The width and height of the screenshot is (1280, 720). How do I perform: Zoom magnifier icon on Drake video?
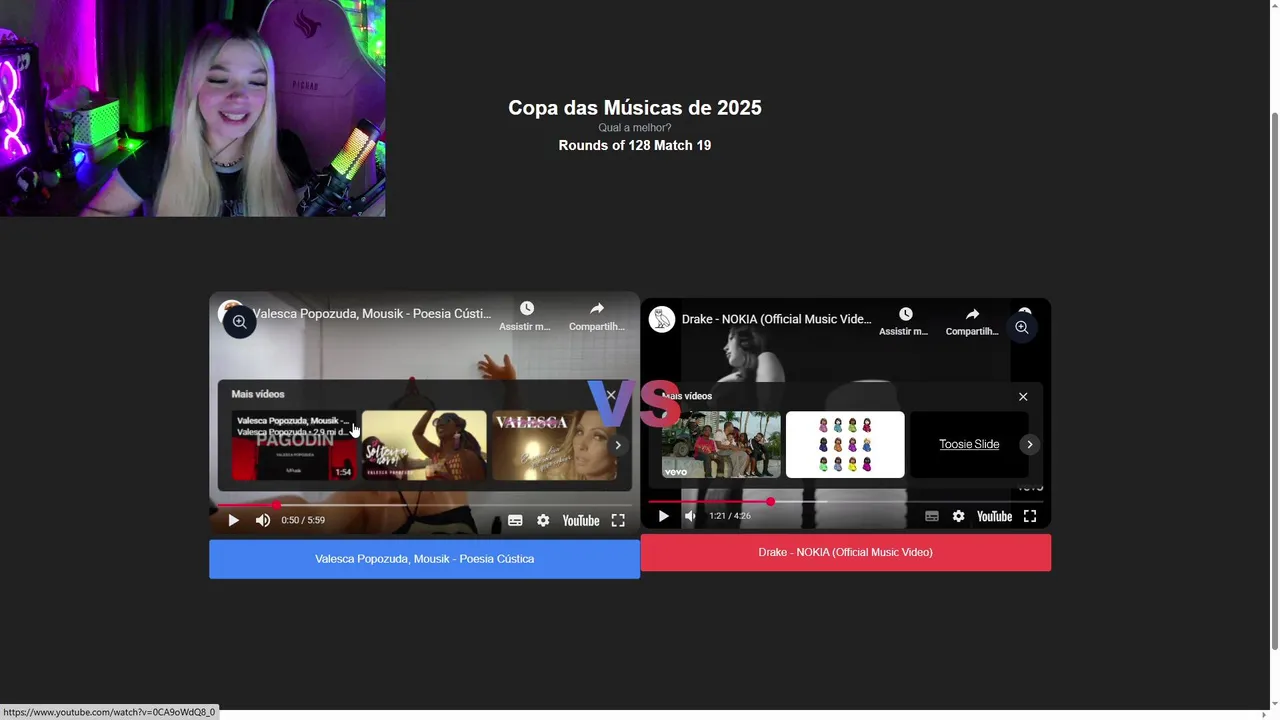[1022, 327]
